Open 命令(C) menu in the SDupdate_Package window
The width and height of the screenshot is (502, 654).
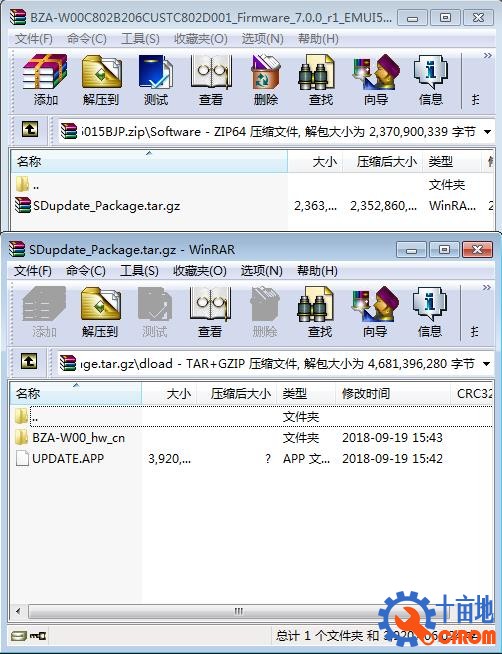(x=85, y=271)
